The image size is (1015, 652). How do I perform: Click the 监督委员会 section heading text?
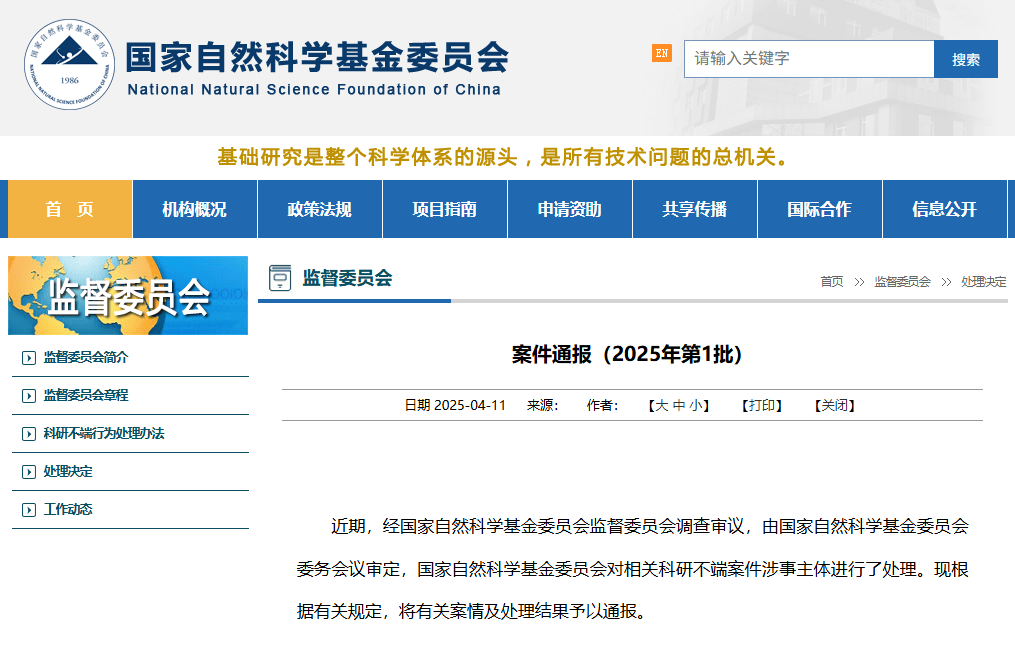click(348, 278)
